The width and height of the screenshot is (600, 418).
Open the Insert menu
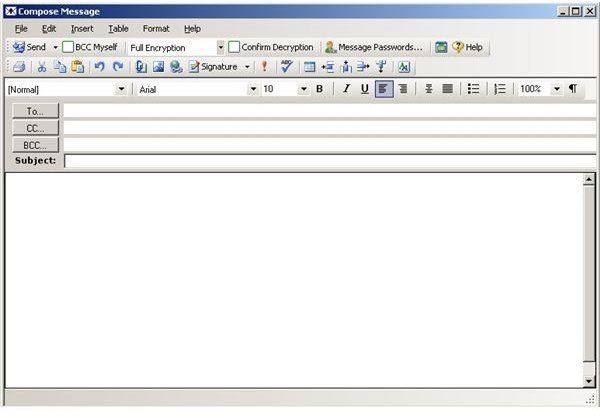pyautogui.click(x=82, y=29)
